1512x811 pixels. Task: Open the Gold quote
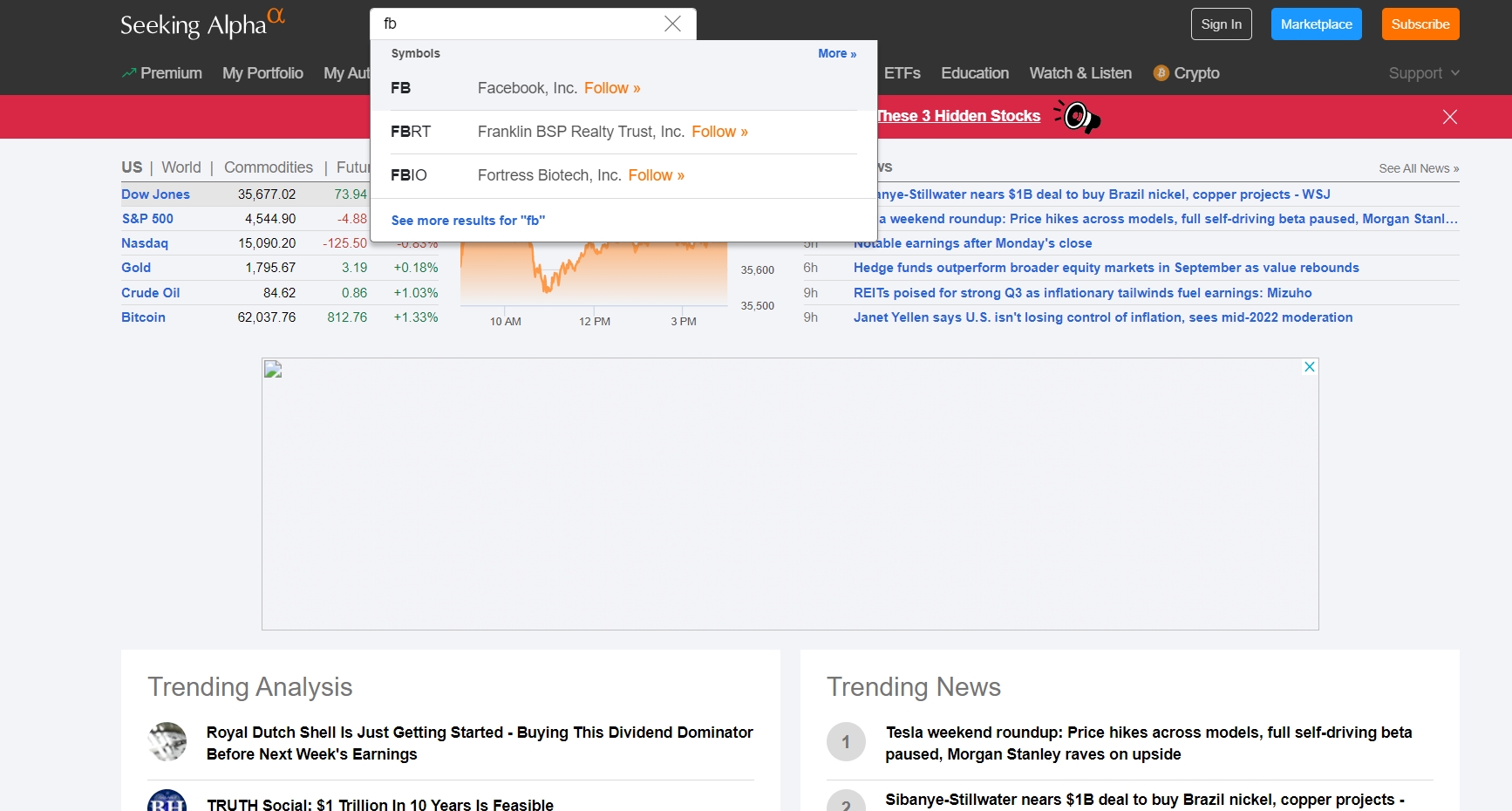click(136, 268)
